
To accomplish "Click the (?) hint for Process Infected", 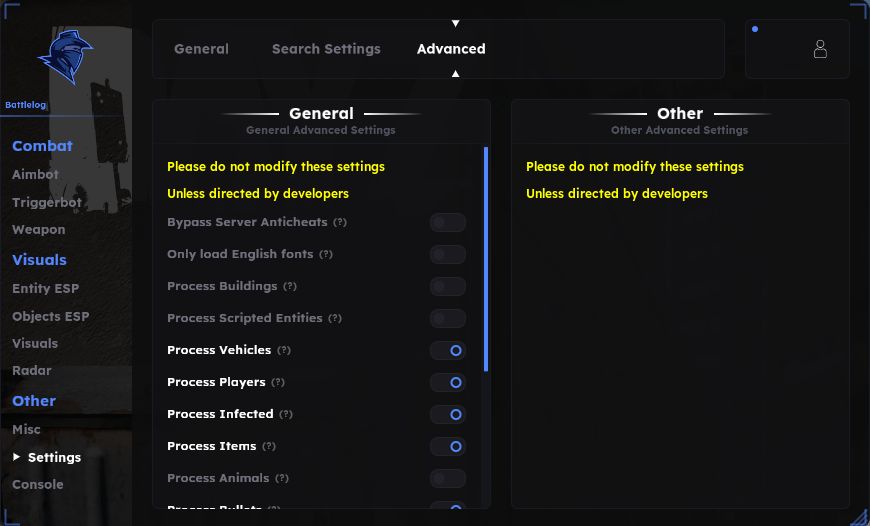I will point(286,414).
